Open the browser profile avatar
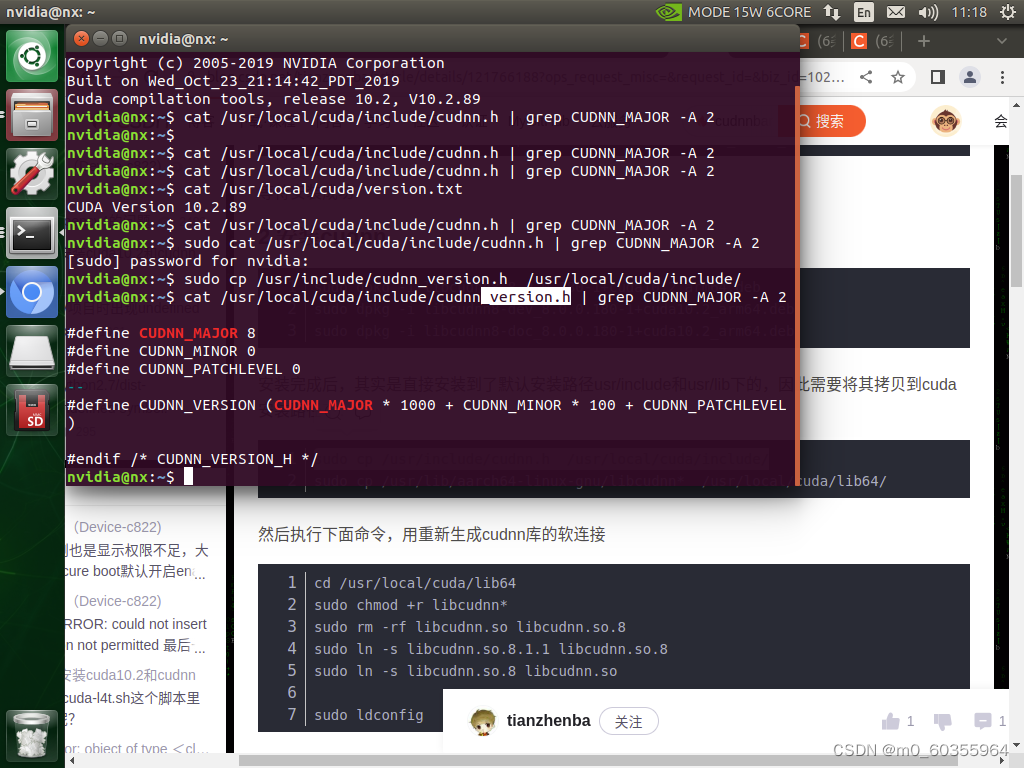The width and height of the screenshot is (1024, 768). (970, 77)
